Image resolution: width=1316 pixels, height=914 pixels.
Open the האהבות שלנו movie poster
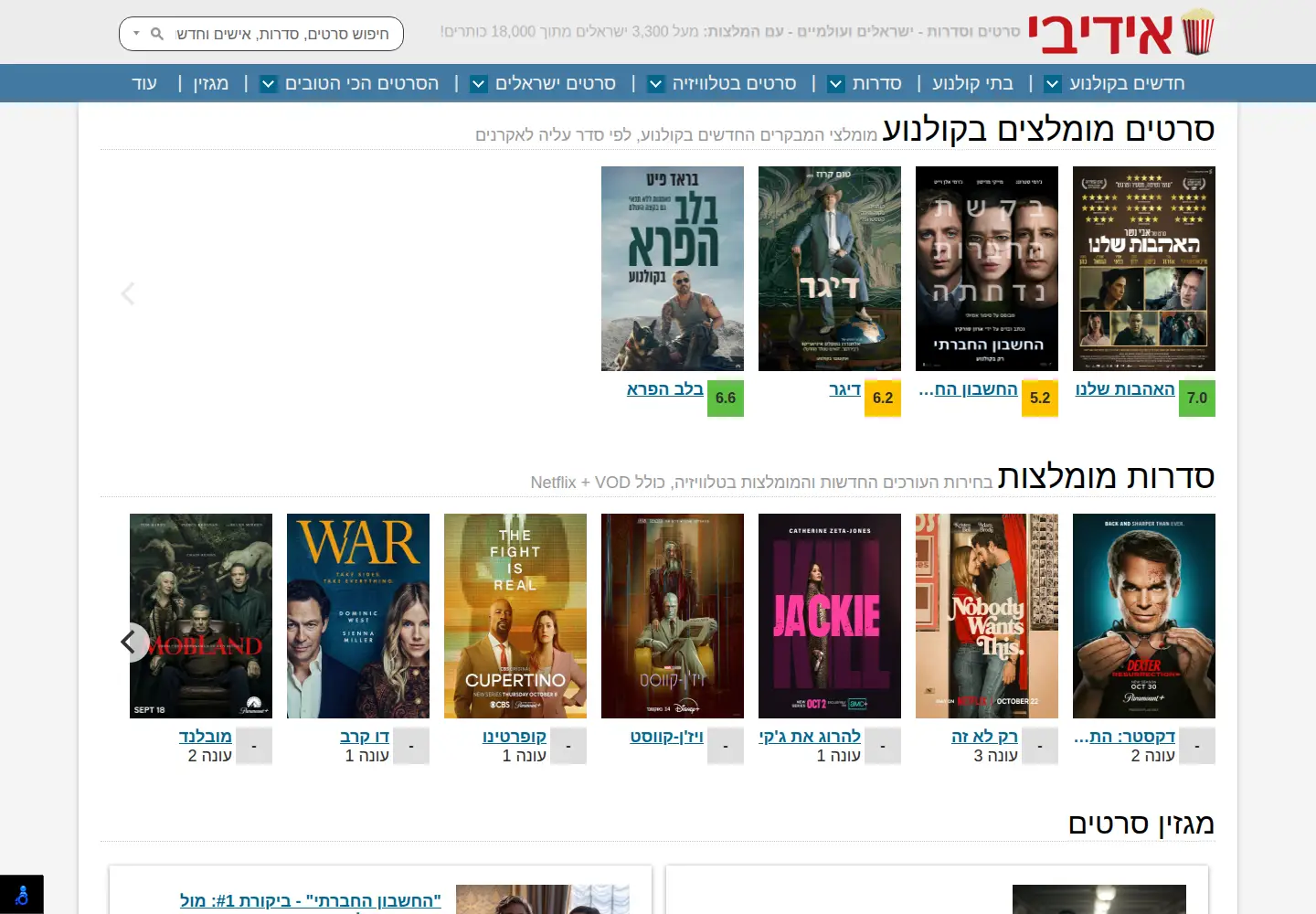[x=1144, y=269]
